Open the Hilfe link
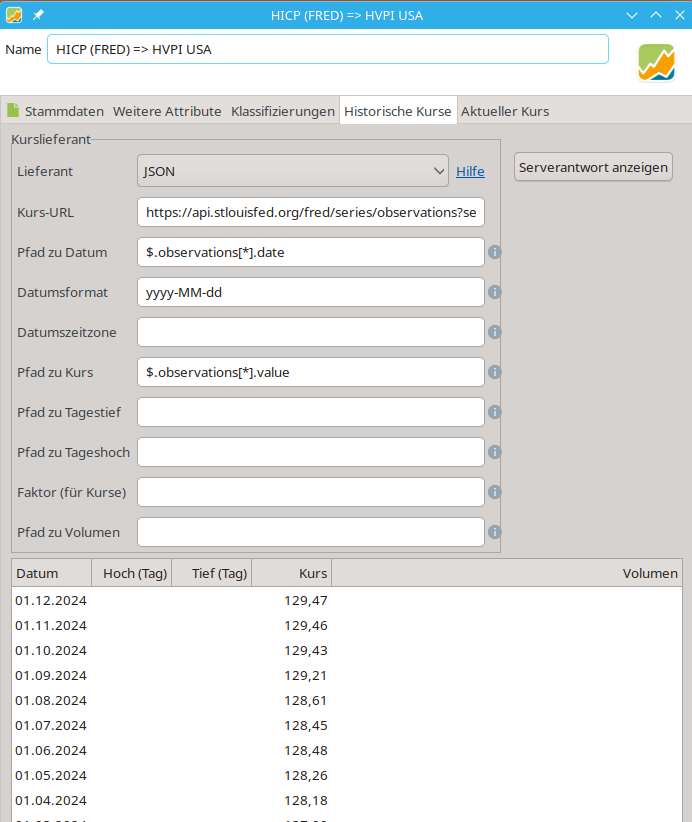This screenshot has height=822, width=692. click(x=470, y=171)
